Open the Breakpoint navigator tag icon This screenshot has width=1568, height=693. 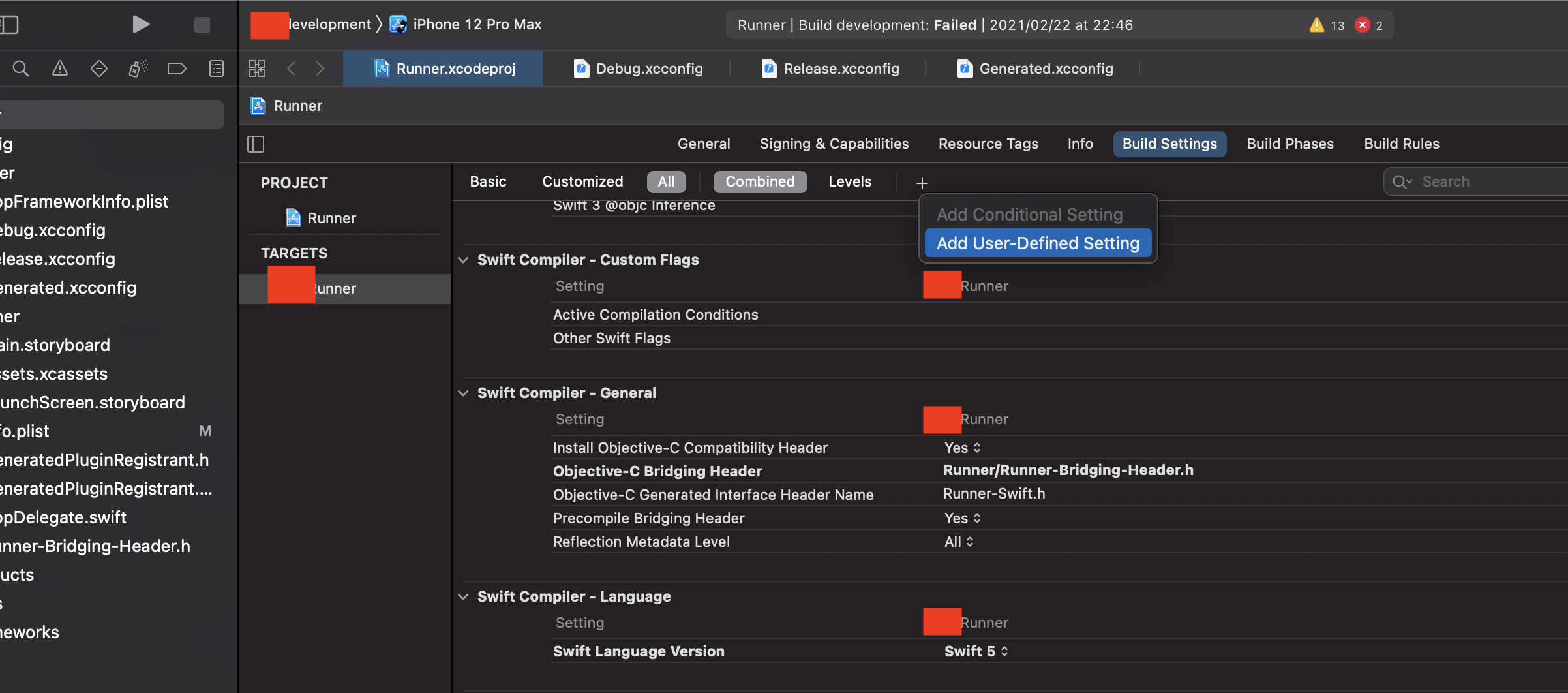point(177,69)
